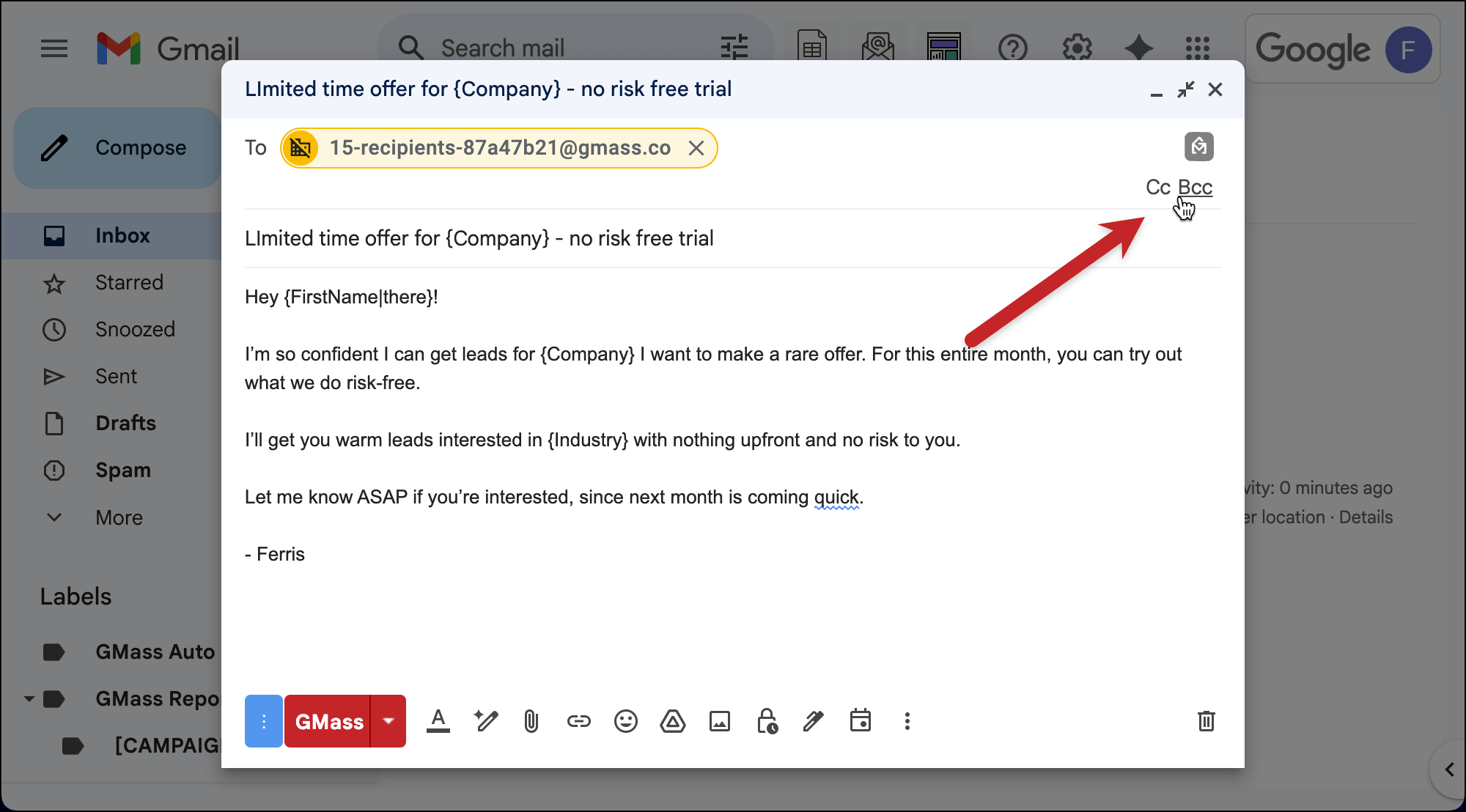Add Bcc recipients link
This screenshot has width=1466, height=812.
(x=1195, y=188)
